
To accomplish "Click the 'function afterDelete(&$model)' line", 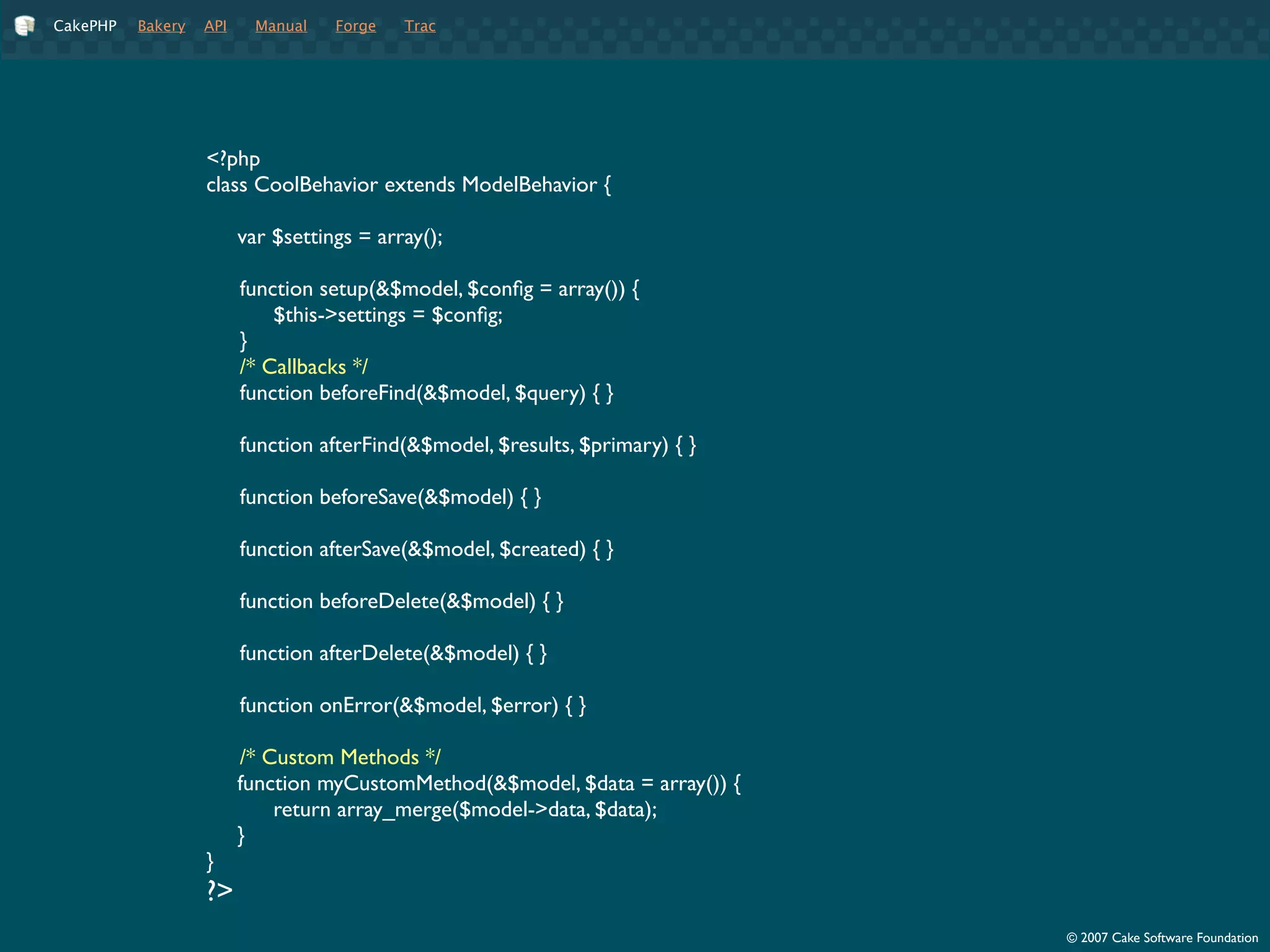I will coord(393,653).
